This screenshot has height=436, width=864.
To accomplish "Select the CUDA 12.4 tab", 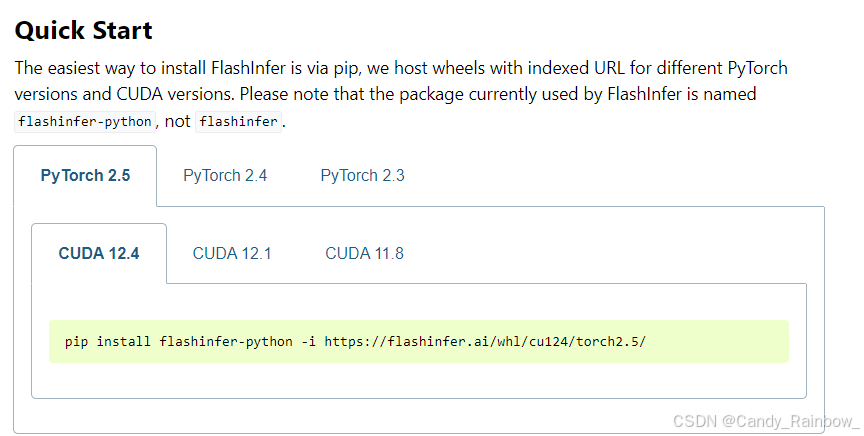I will coord(99,254).
